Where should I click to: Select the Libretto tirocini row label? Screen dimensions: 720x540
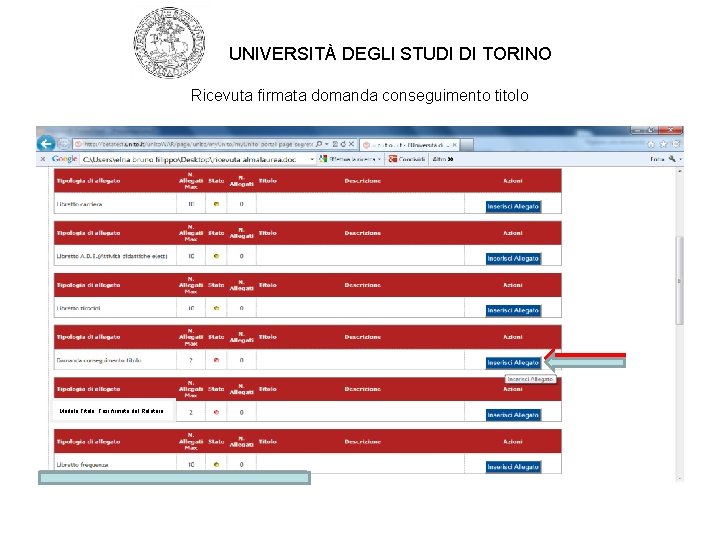pos(78,309)
